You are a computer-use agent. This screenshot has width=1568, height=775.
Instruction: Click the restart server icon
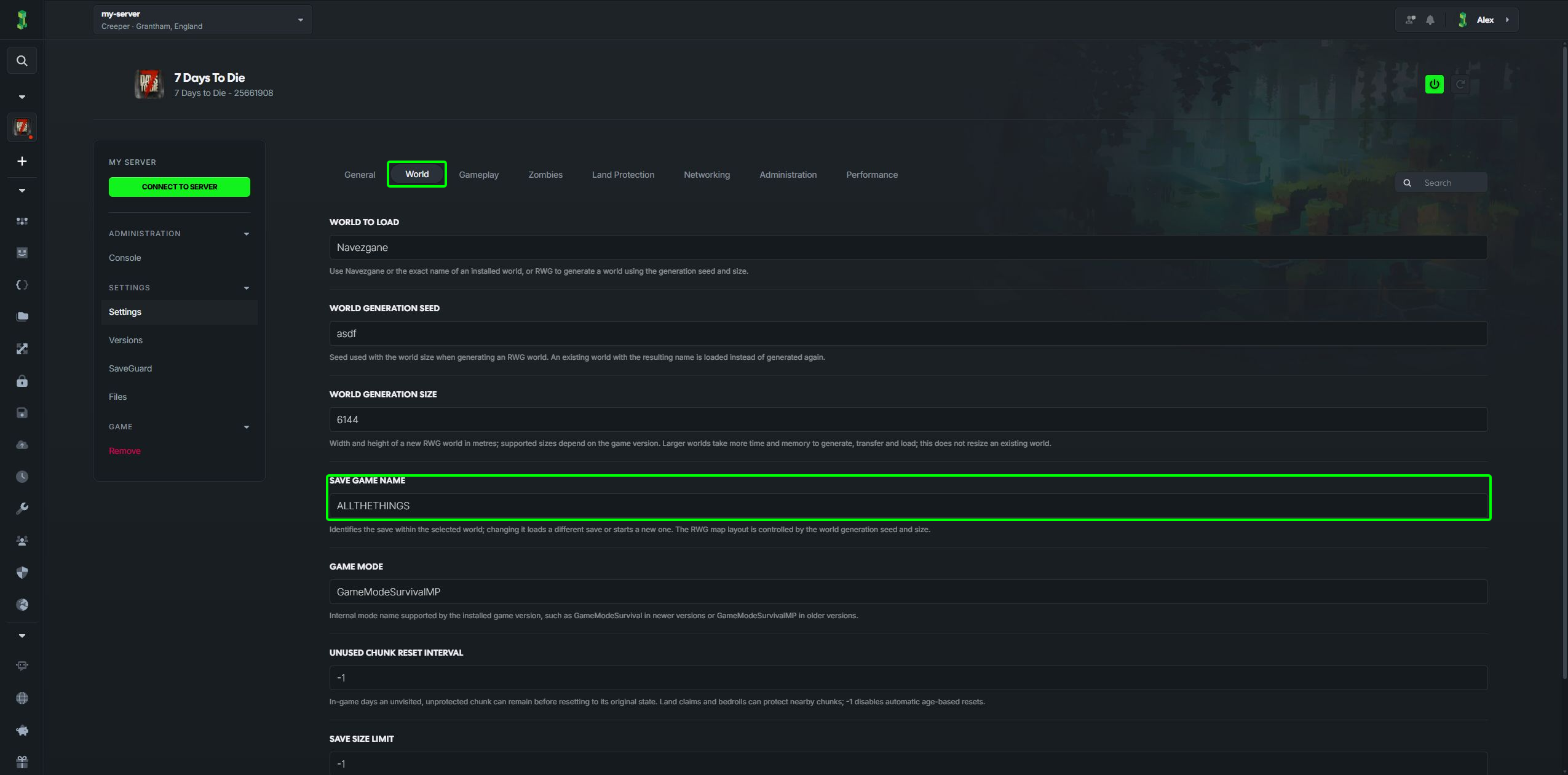(1460, 84)
